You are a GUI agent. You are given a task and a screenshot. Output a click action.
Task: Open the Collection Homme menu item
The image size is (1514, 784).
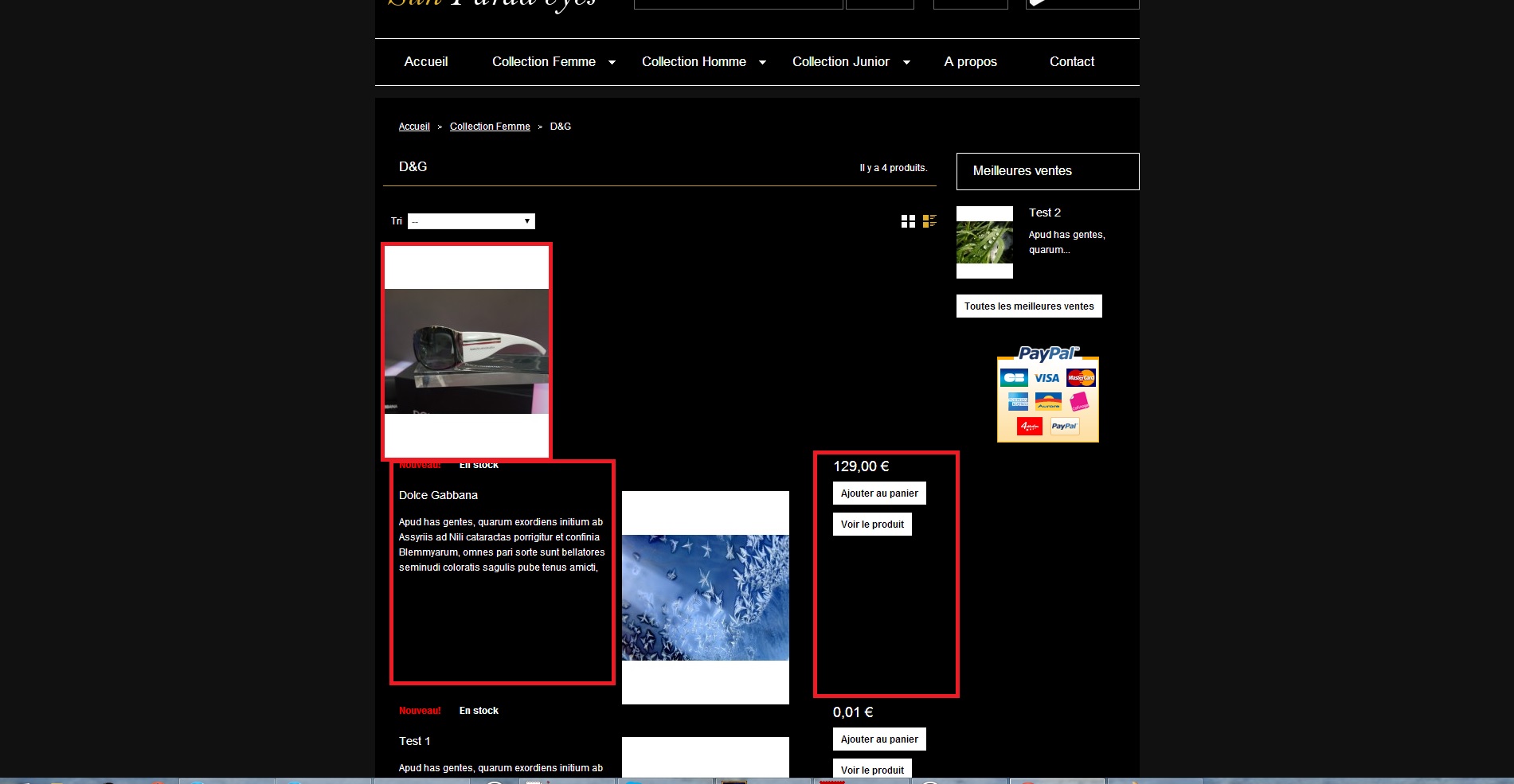(x=694, y=62)
